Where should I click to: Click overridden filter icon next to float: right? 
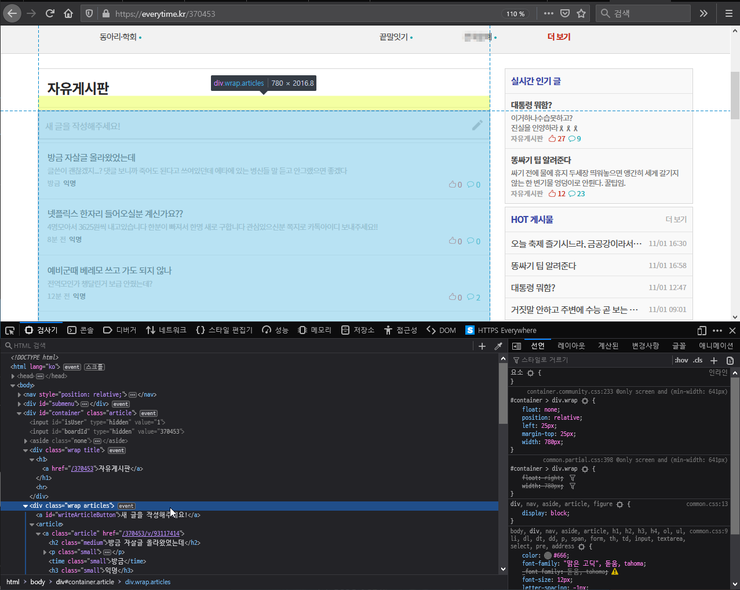[572, 478]
